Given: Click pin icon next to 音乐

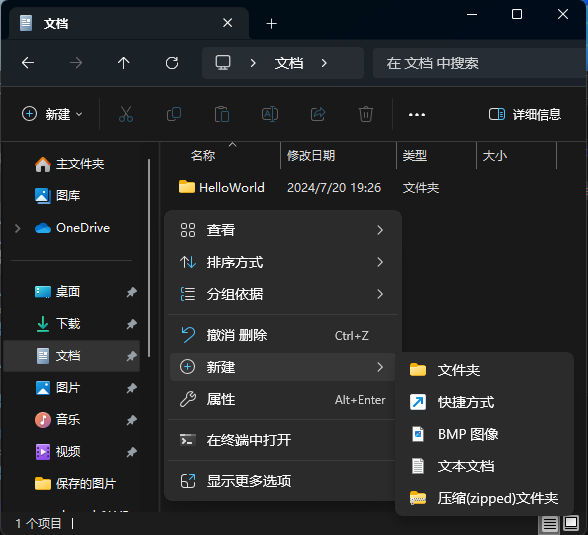Looking at the screenshot, I should pyautogui.click(x=131, y=420).
